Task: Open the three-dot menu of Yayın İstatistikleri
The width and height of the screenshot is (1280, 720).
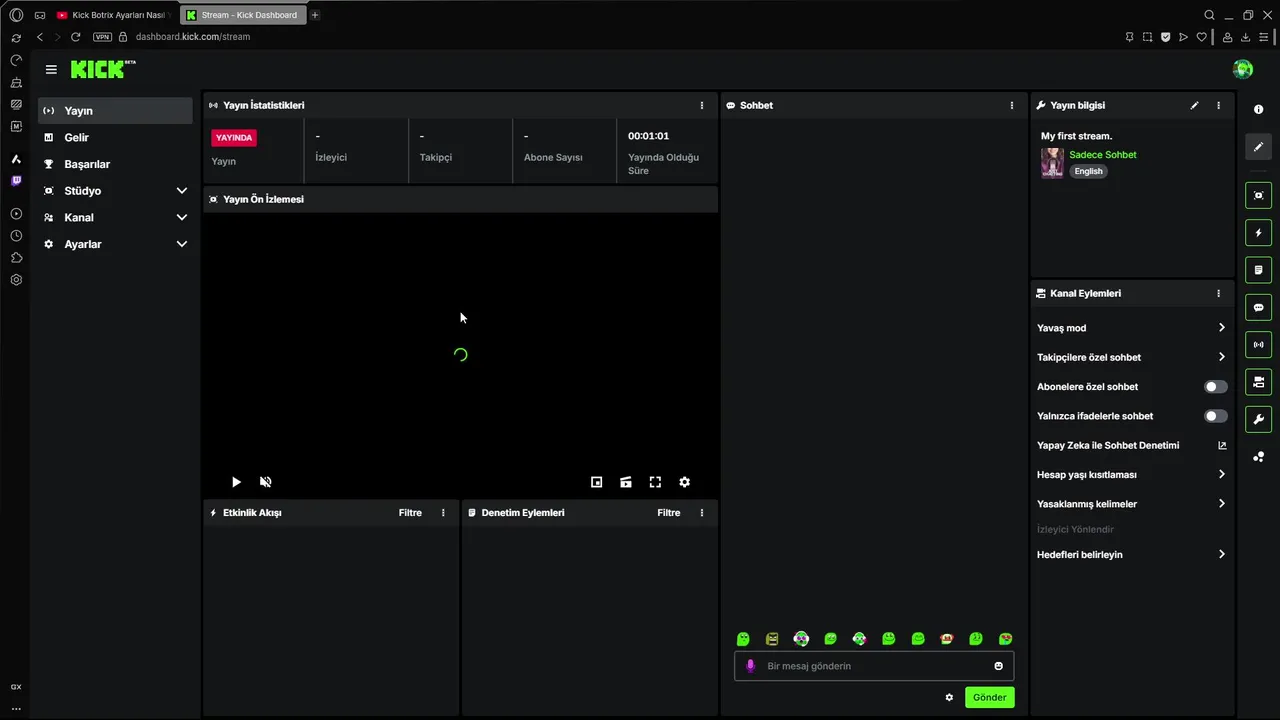Action: coord(702,105)
